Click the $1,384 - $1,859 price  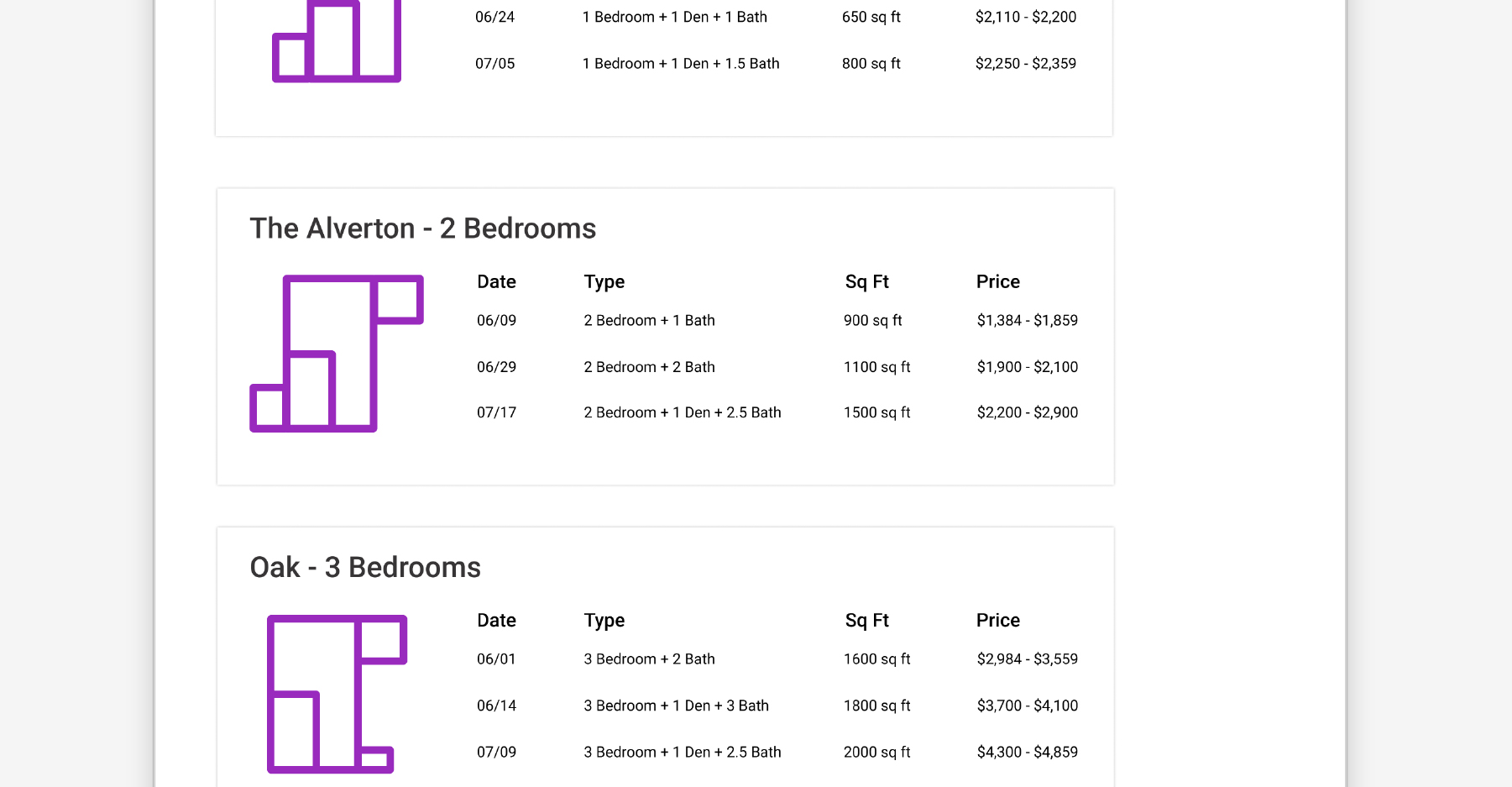pyautogui.click(x=1027, y=321)
